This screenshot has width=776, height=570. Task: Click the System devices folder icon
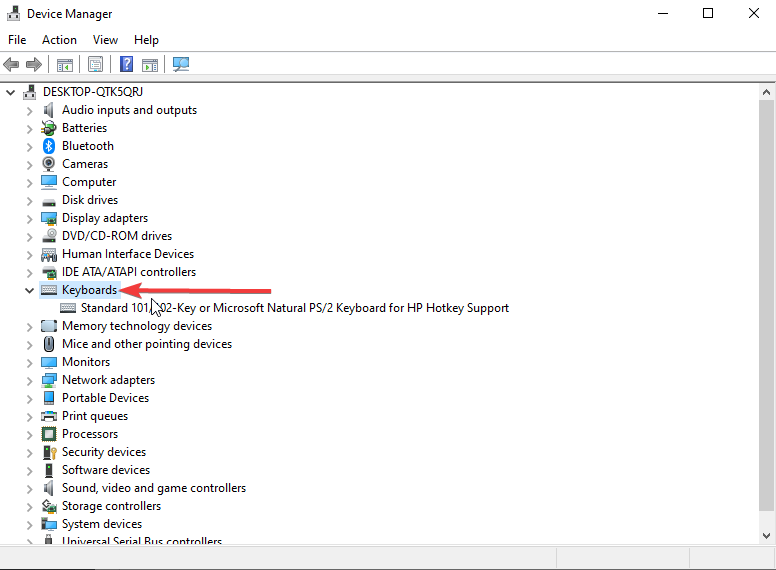pos(48,524)
